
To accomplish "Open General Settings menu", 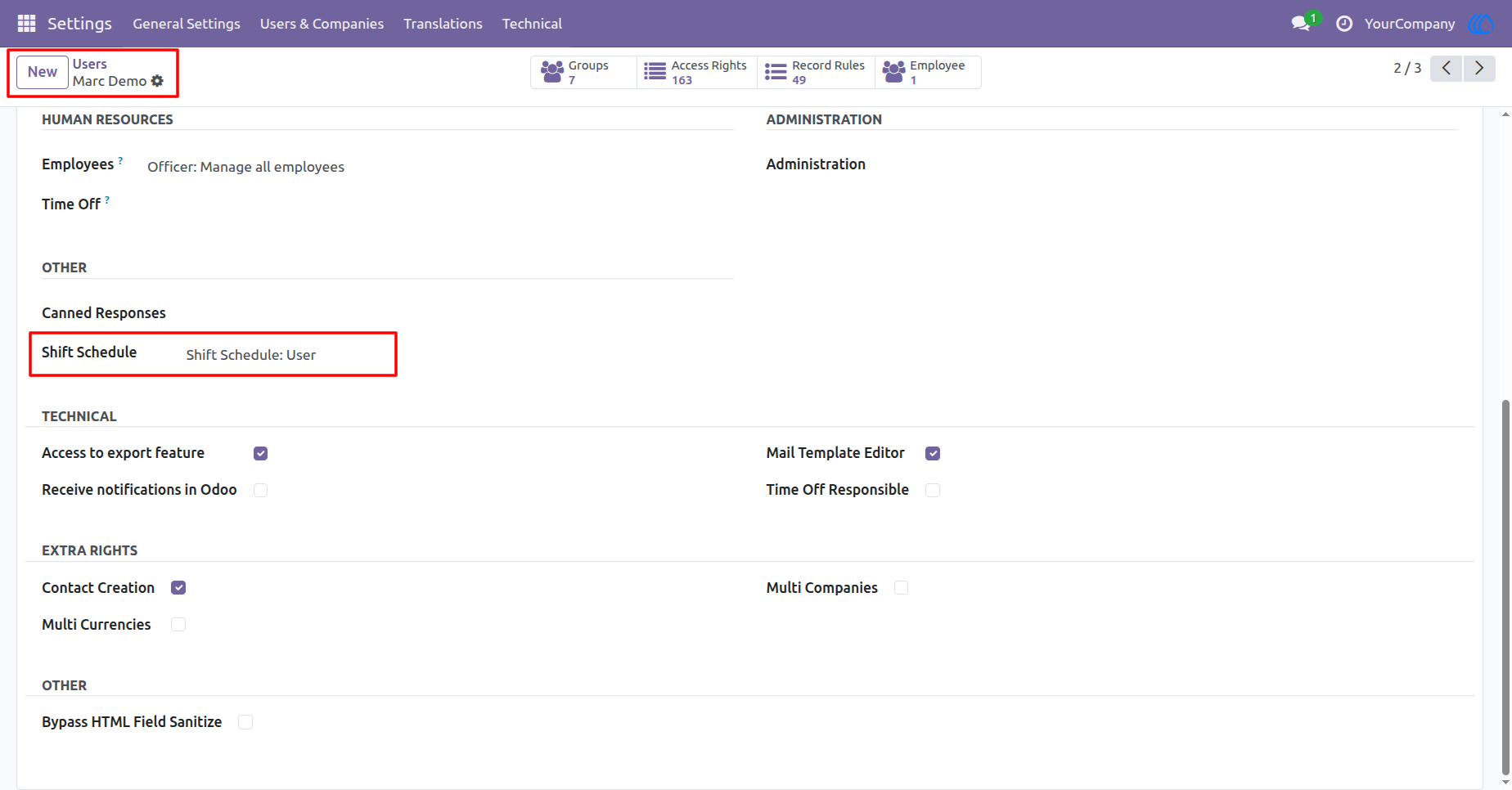I will [x=187, y=24].
